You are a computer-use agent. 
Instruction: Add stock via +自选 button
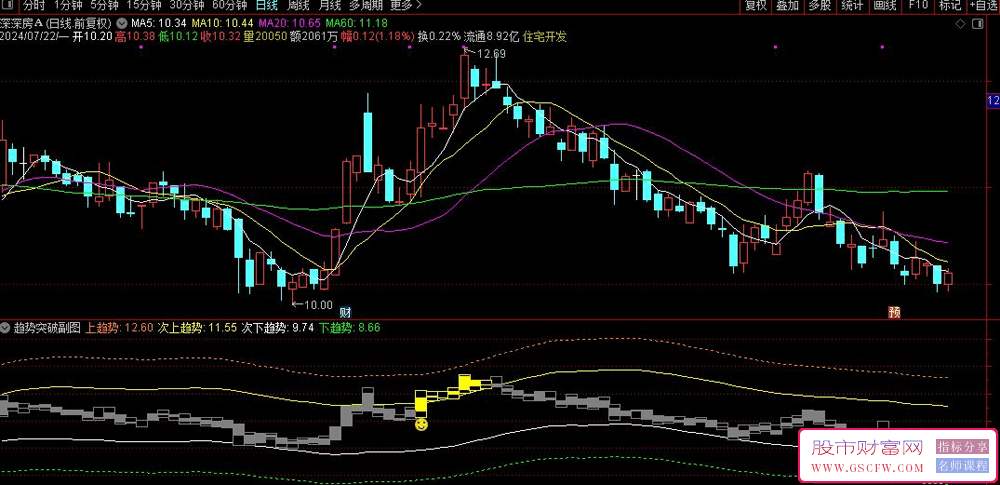pos(984,6)
